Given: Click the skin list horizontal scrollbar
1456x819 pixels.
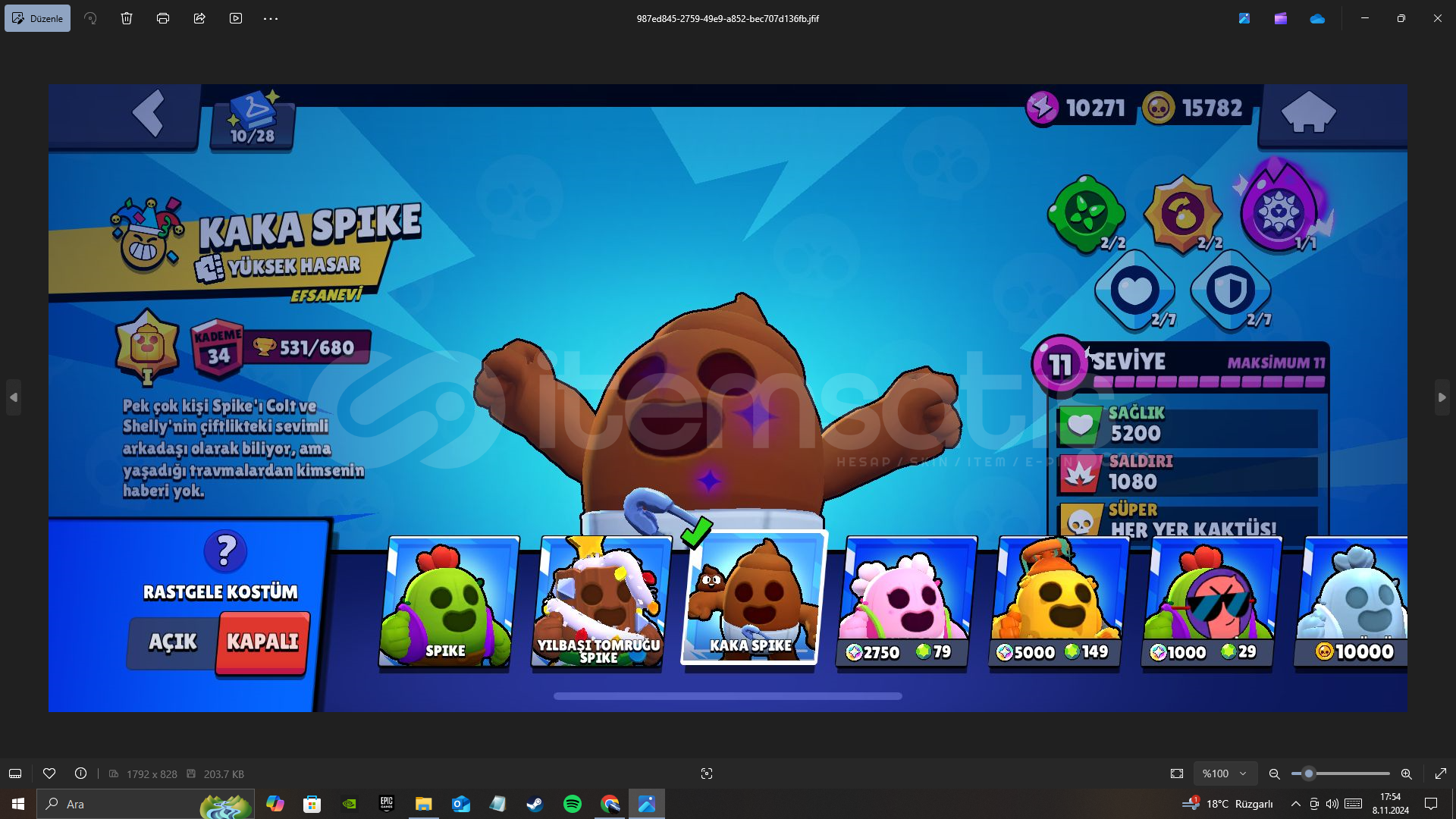Looking at the screenshot, I should coord(728,696).
